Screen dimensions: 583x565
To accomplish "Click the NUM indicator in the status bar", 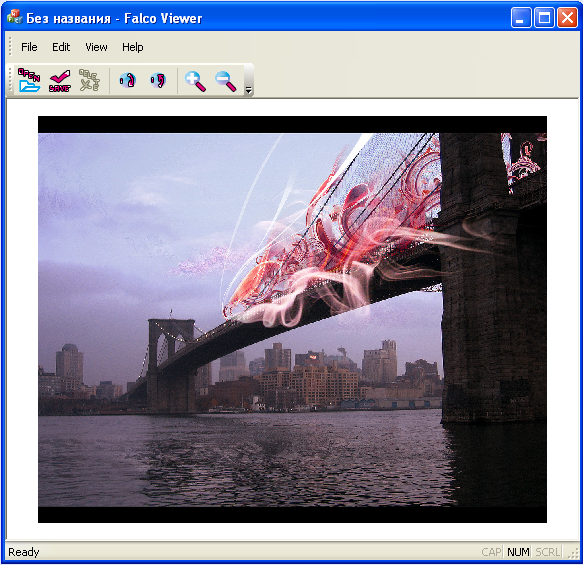I will click(518, 552).
